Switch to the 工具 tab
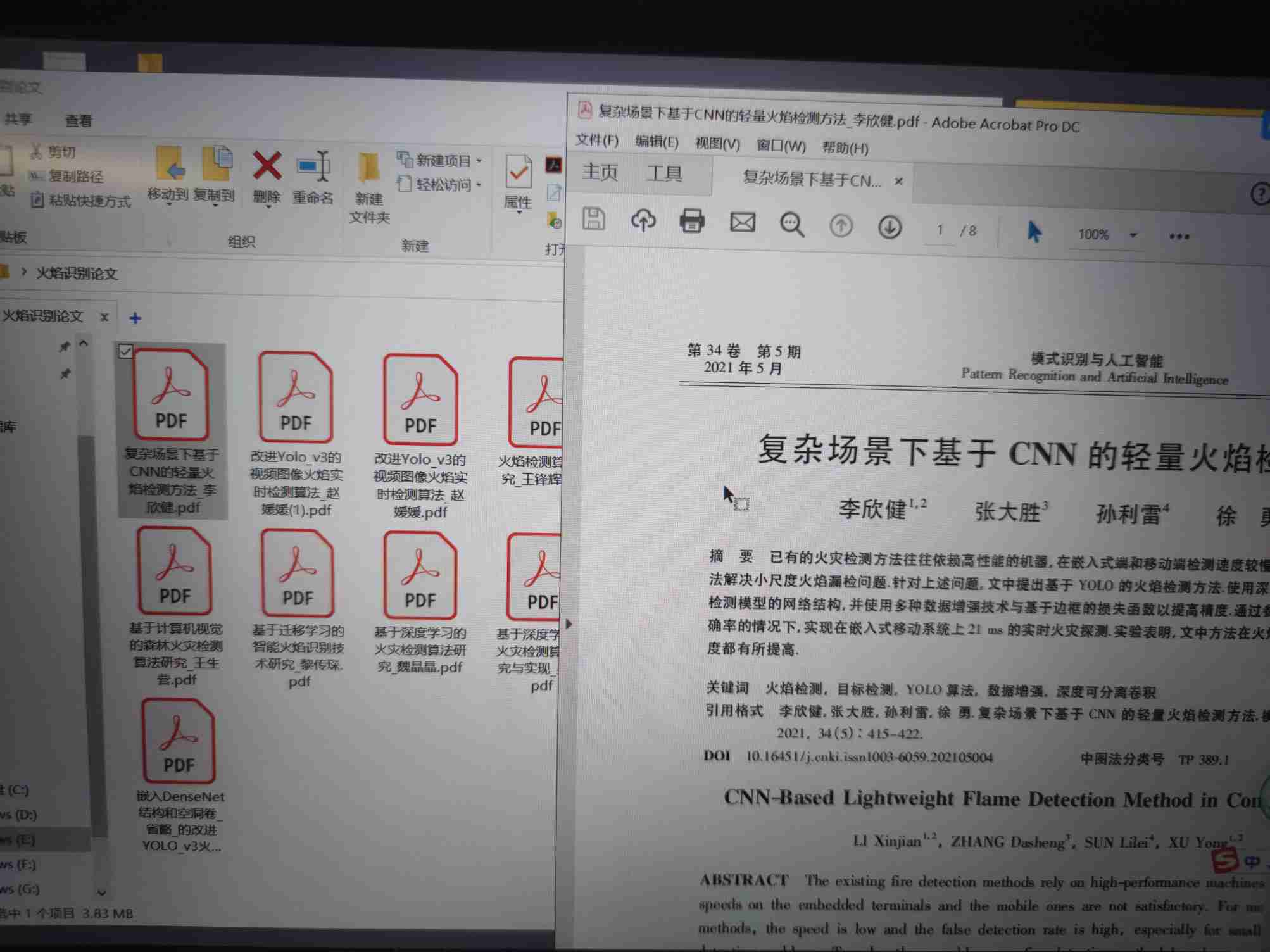The image size is (1270, 952). click(663, 173)
